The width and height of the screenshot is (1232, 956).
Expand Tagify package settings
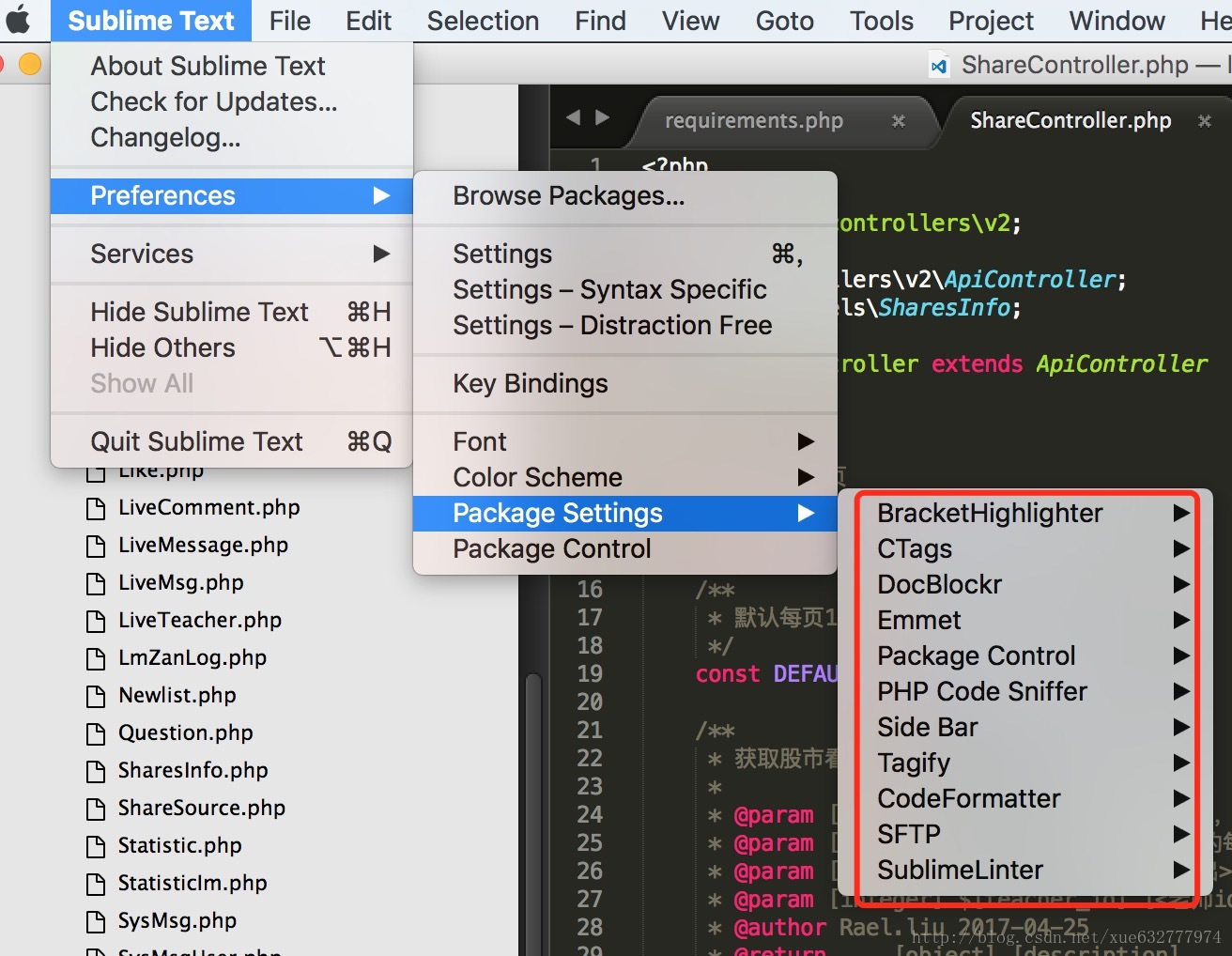pos(1025,763)
